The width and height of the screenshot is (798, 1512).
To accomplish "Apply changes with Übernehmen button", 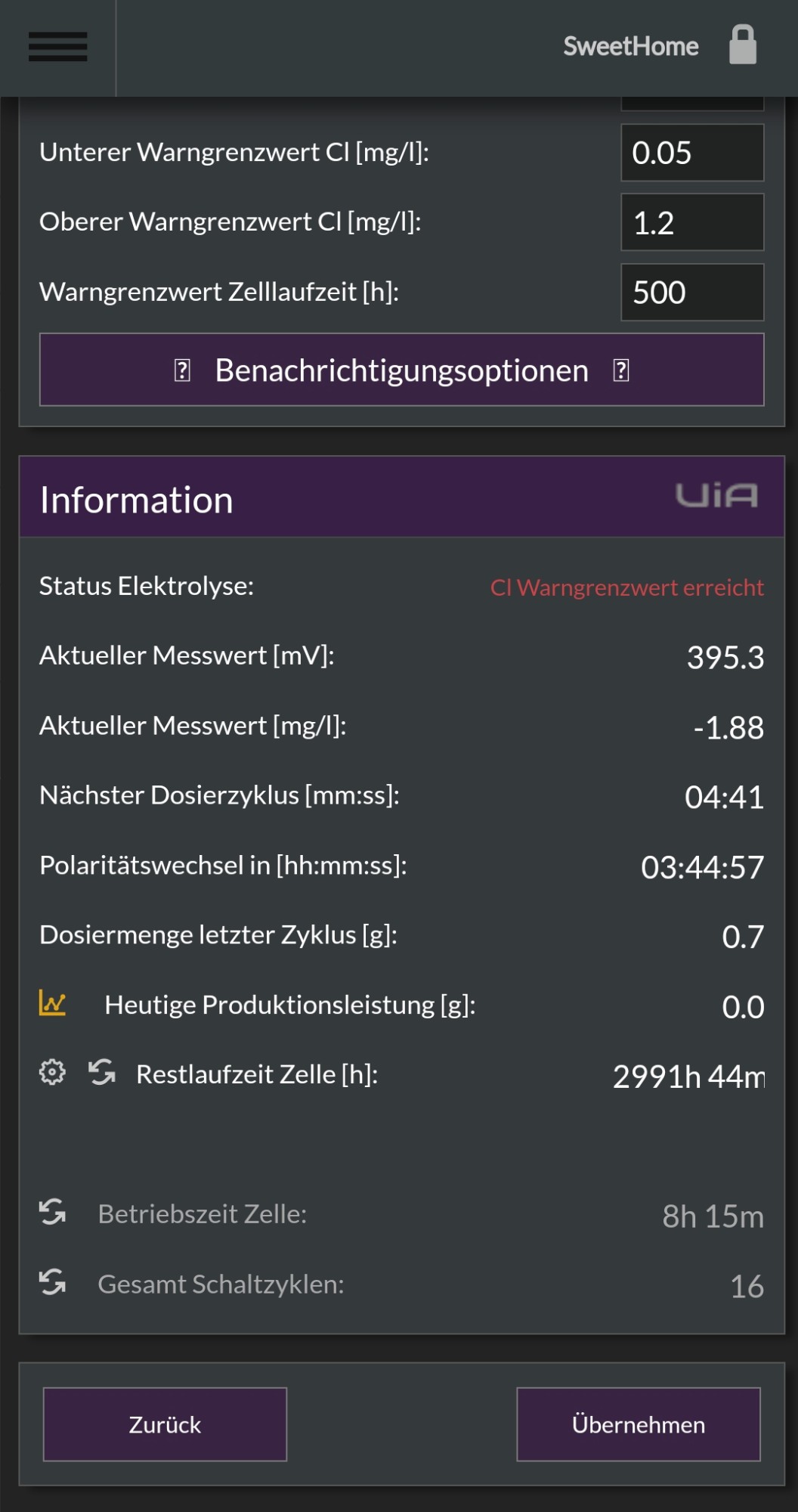I will [639, 1424].
